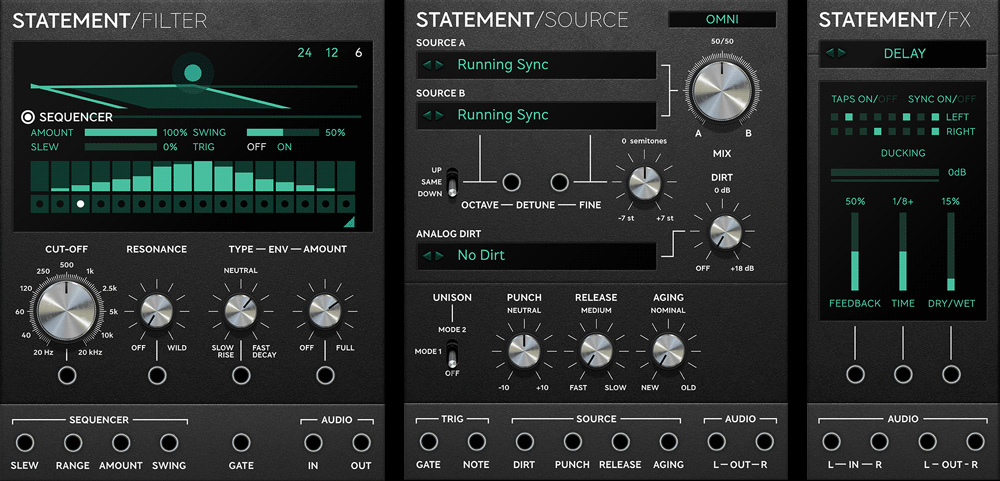Viewport: 1000px width, 481px height.
Task: Select next FX effect arrow
Action: [841, 54]
